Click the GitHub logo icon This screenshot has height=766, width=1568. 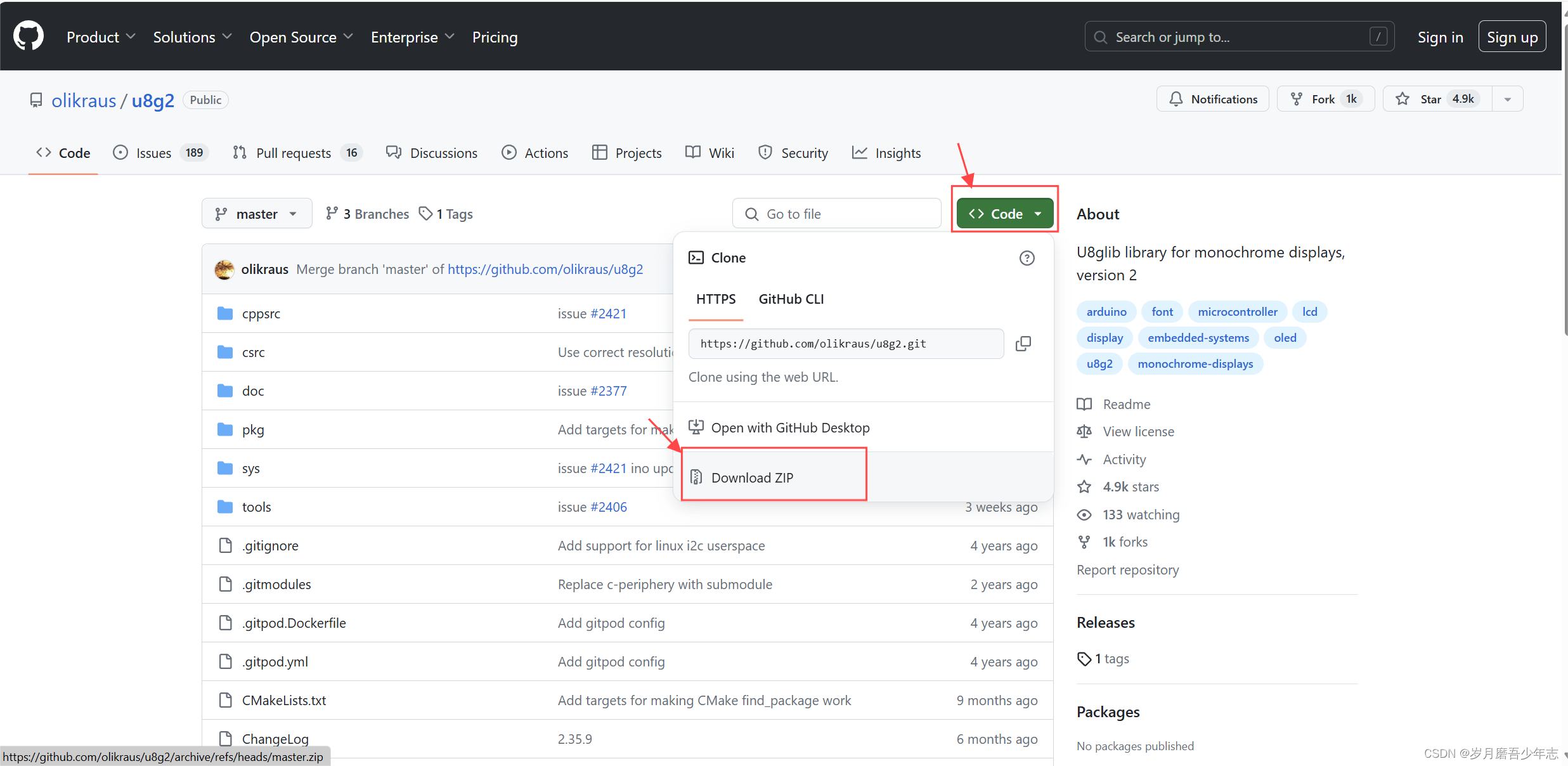(x=29, y=36)
